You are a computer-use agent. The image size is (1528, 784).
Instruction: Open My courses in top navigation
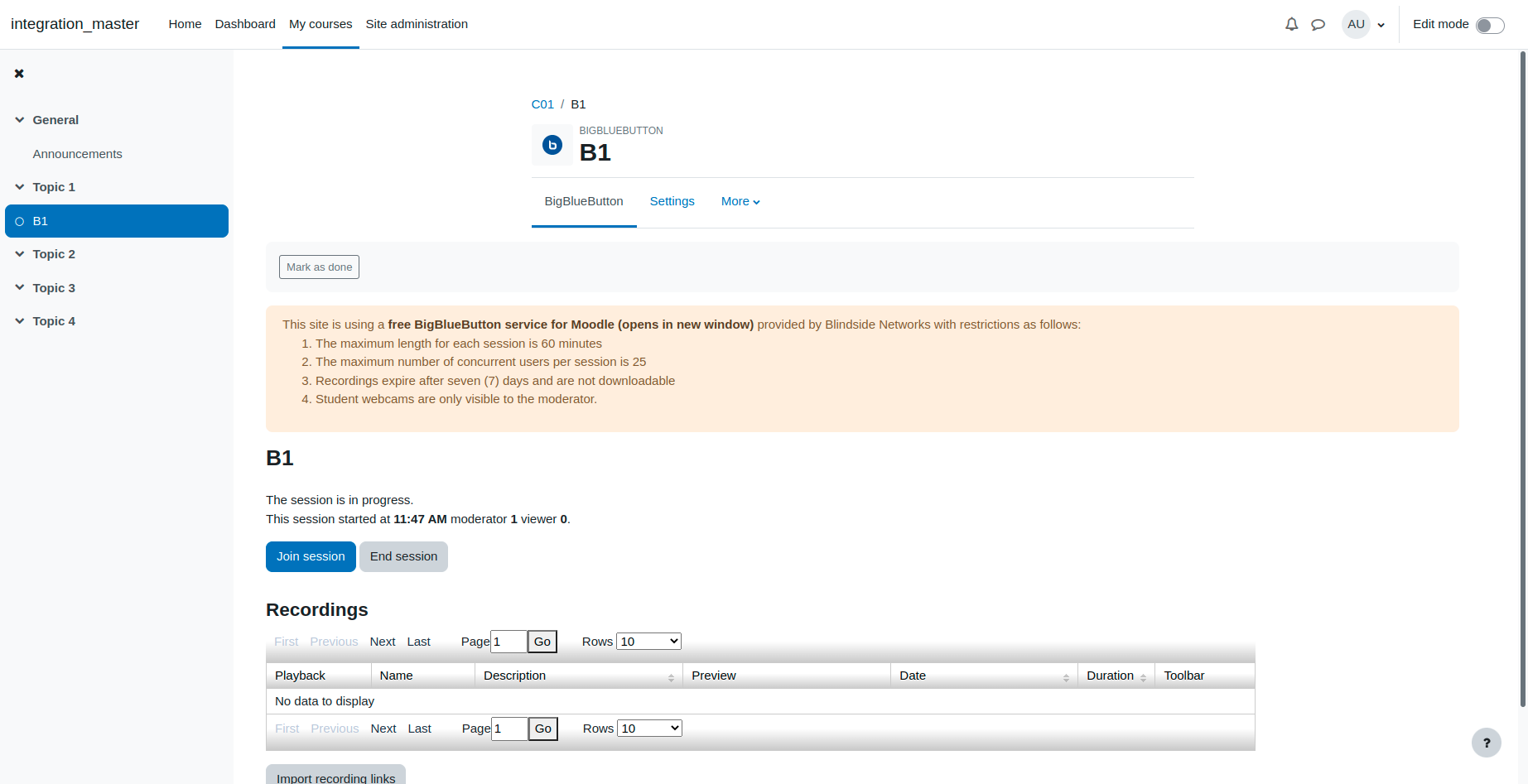(x=321, y=24)
